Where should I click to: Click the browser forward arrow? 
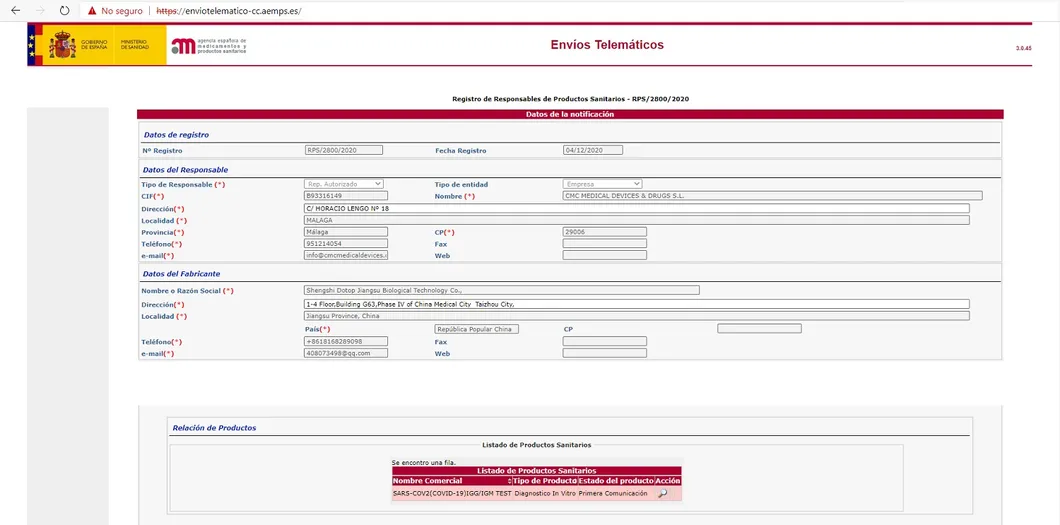click(x=40, y=11)
